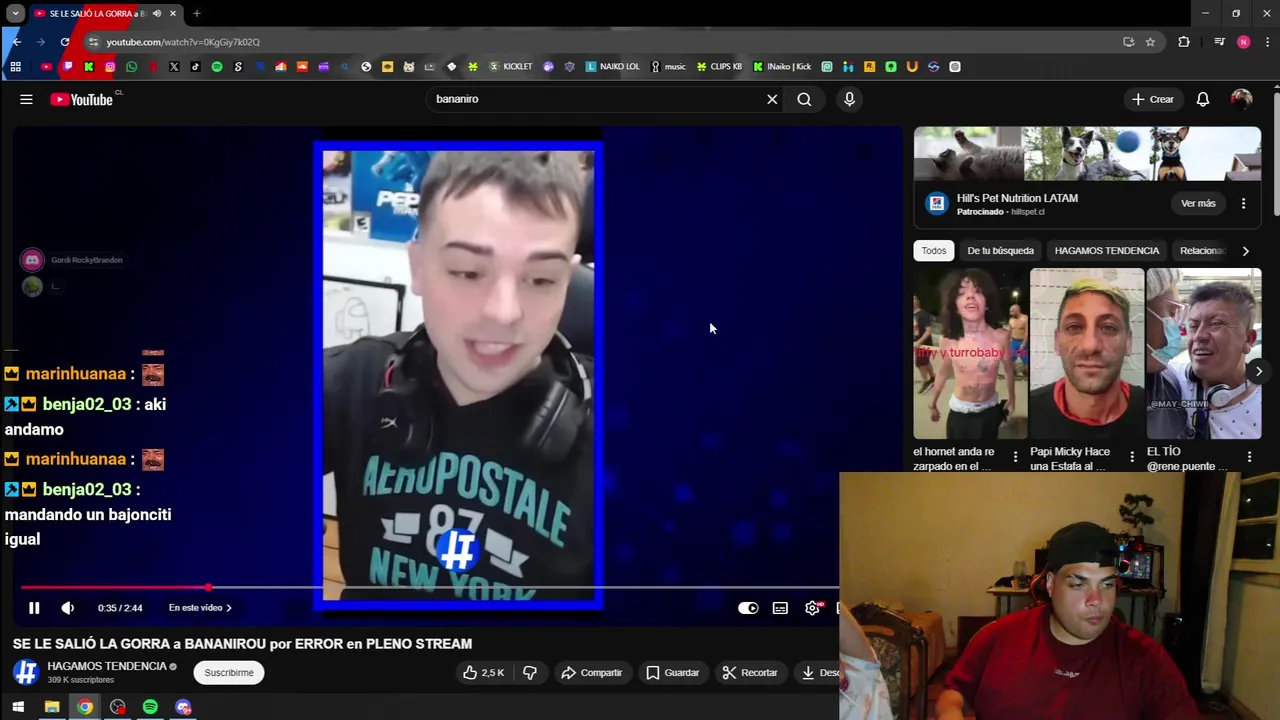
Task: Open the Papi Micky Hace una Estafa short
Action: [1087, 354]
